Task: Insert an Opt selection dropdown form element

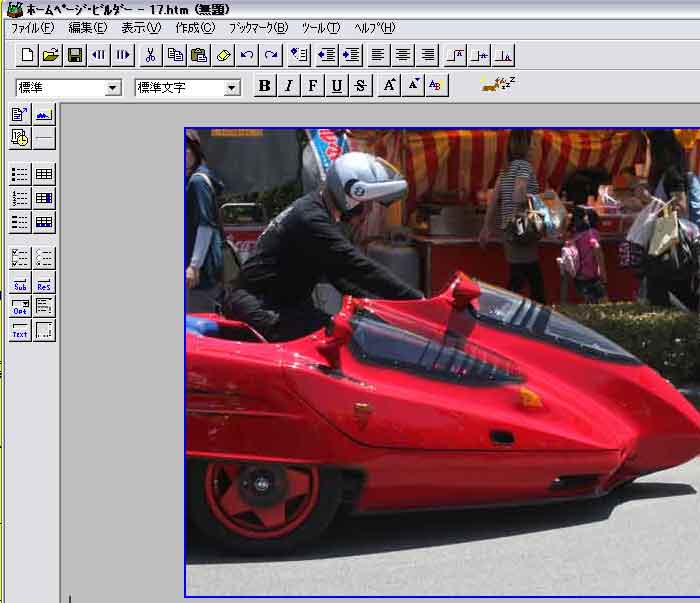Action: pos(20,307)
